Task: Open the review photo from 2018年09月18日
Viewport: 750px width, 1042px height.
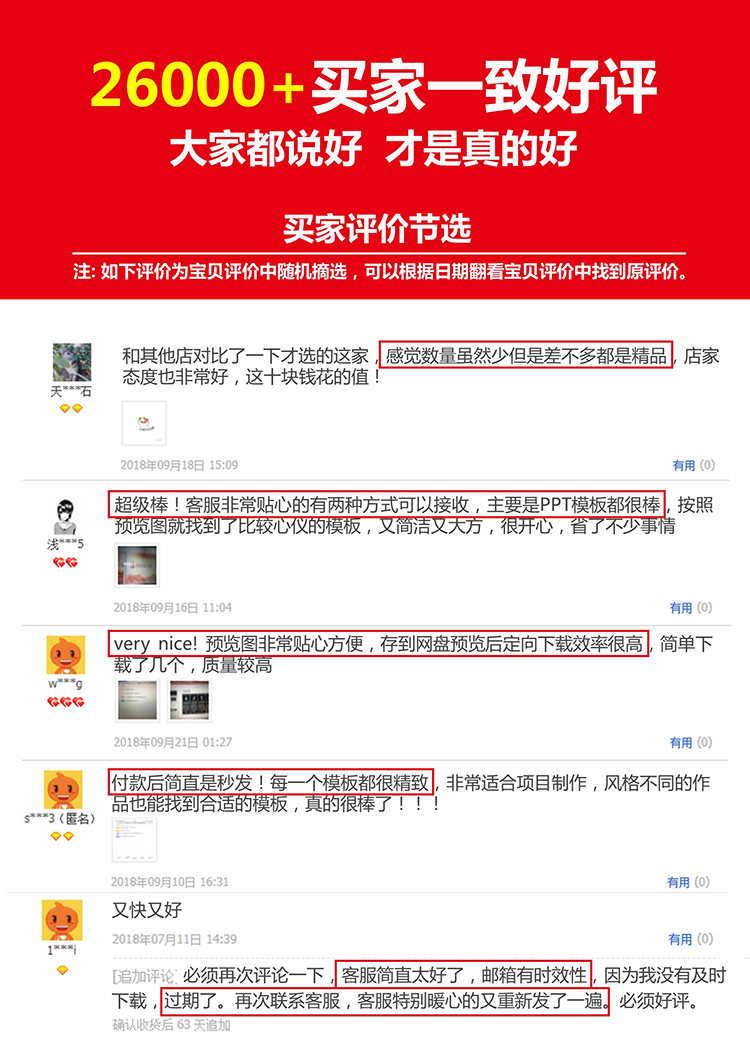Action: 144,423
